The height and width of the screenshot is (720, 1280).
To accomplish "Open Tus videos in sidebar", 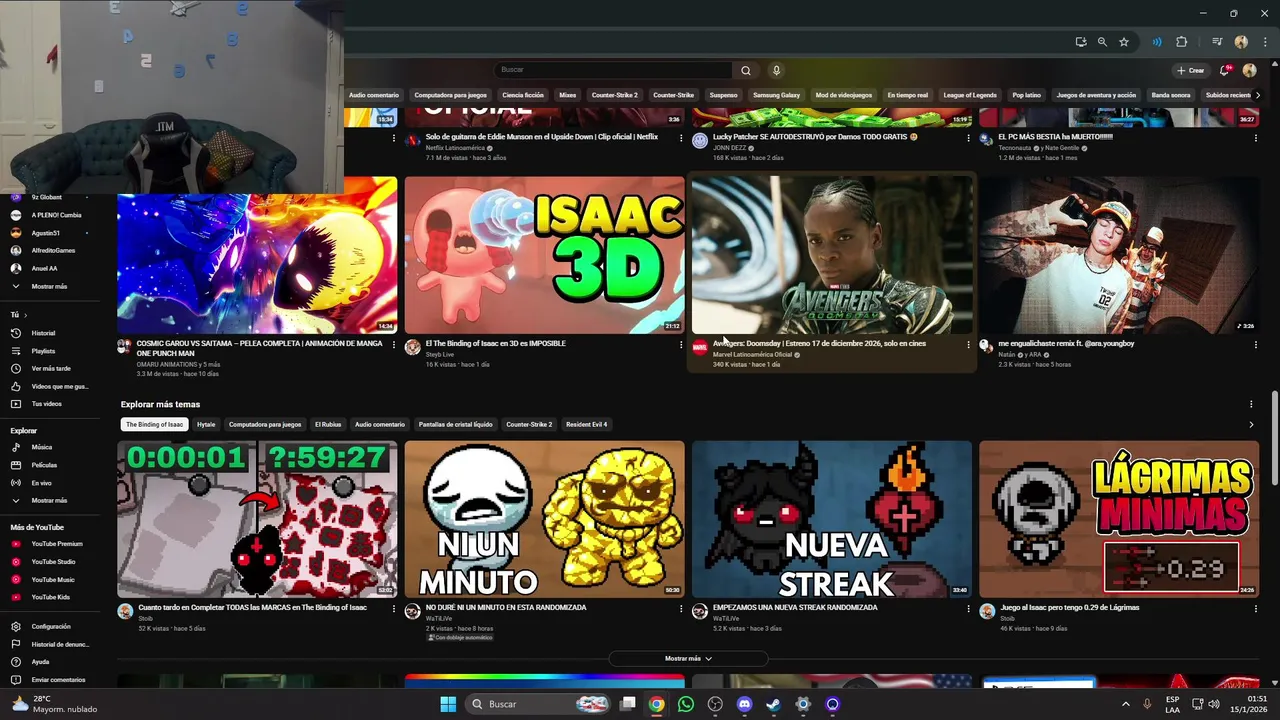I will (x=46, y=404).
